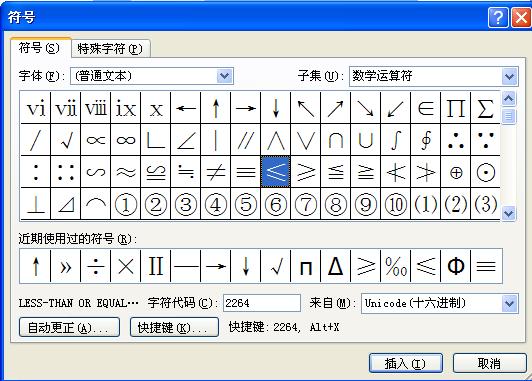The image size is (532, 381).
Task: Click the symbol grid scrollbar thumb
Action: coord(508,116)
